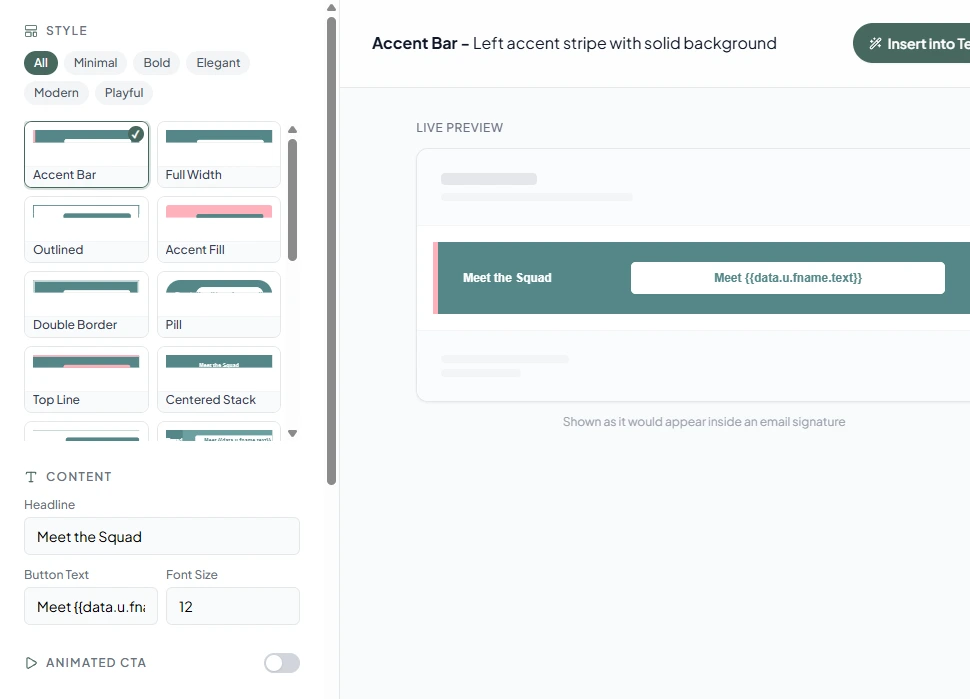Filter styles by Minimal

click(x=95, y=63)
